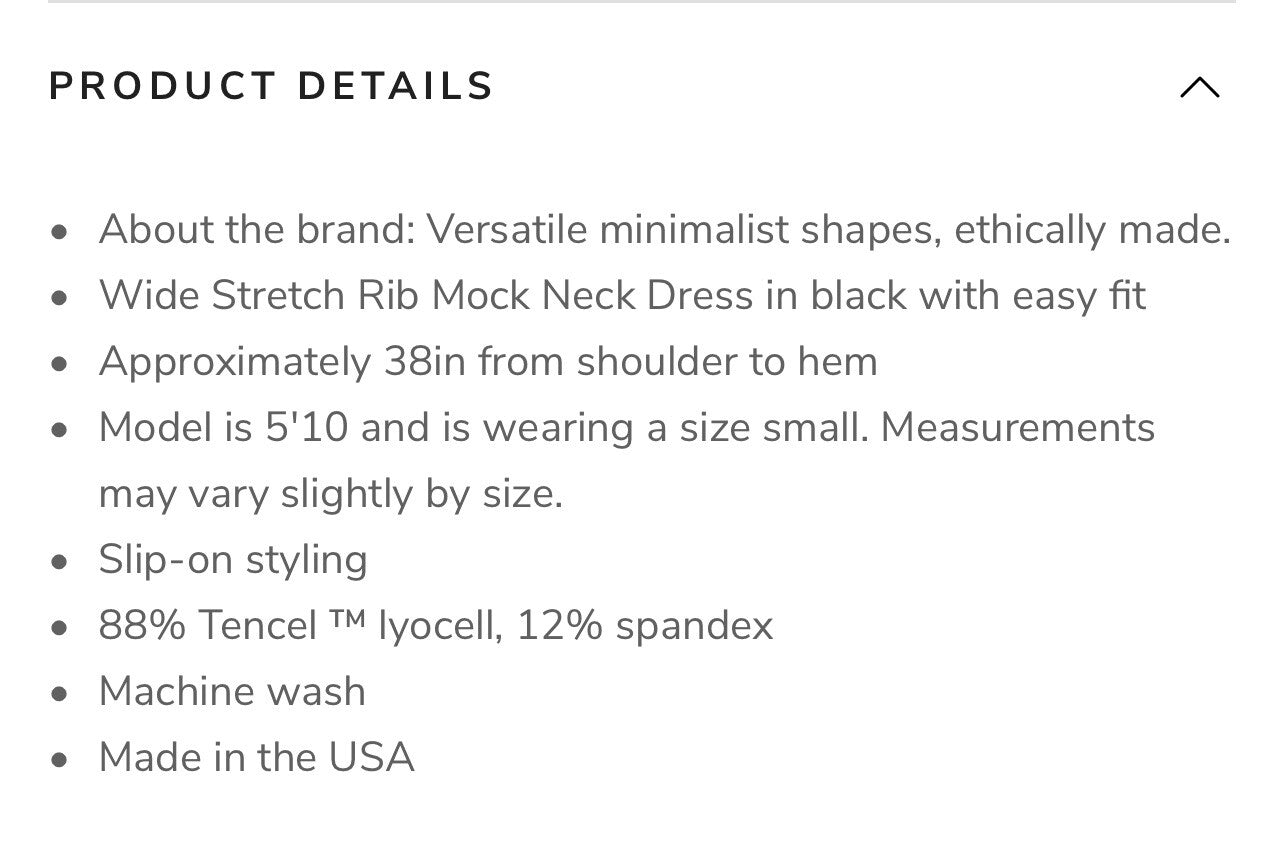Click the Model is 5'10 detail line
The height and width of the screenshot is (845, 1284).
627,427
